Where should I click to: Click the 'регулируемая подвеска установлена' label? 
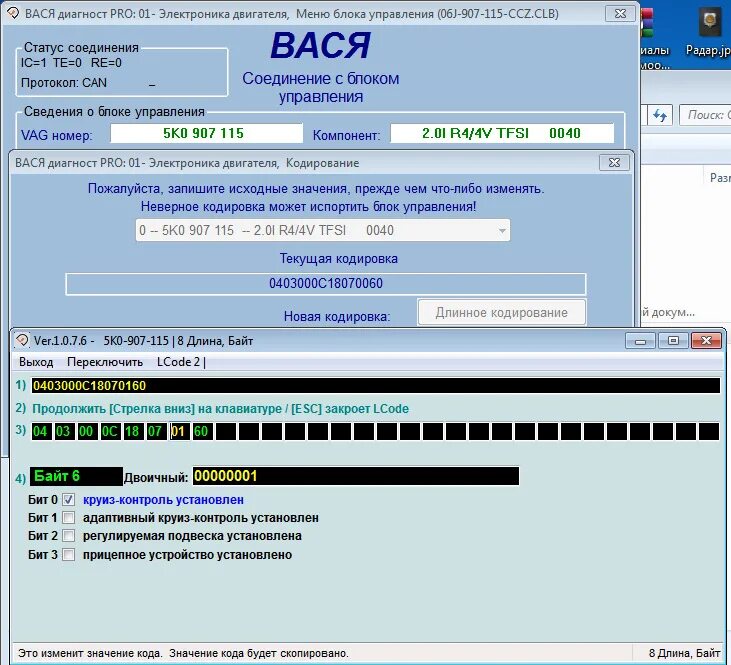tap(192, 536)
